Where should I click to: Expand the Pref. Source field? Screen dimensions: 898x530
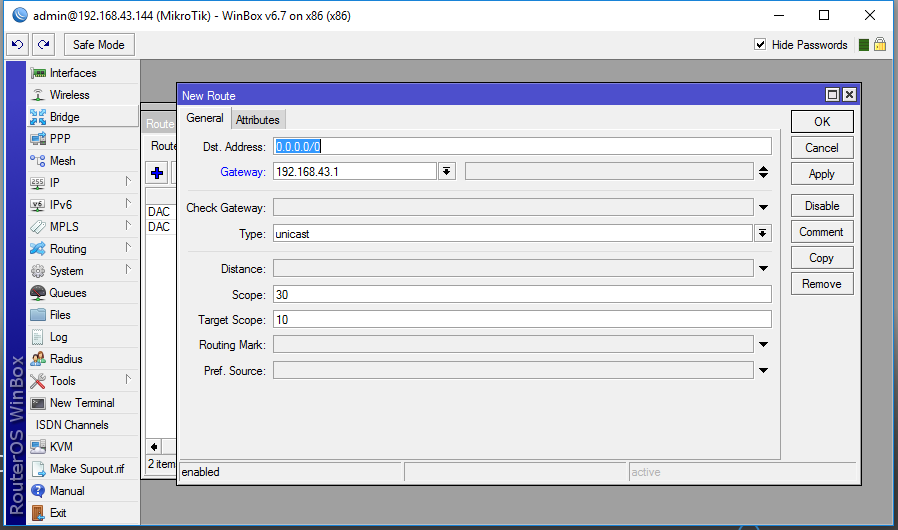(763, 370)
